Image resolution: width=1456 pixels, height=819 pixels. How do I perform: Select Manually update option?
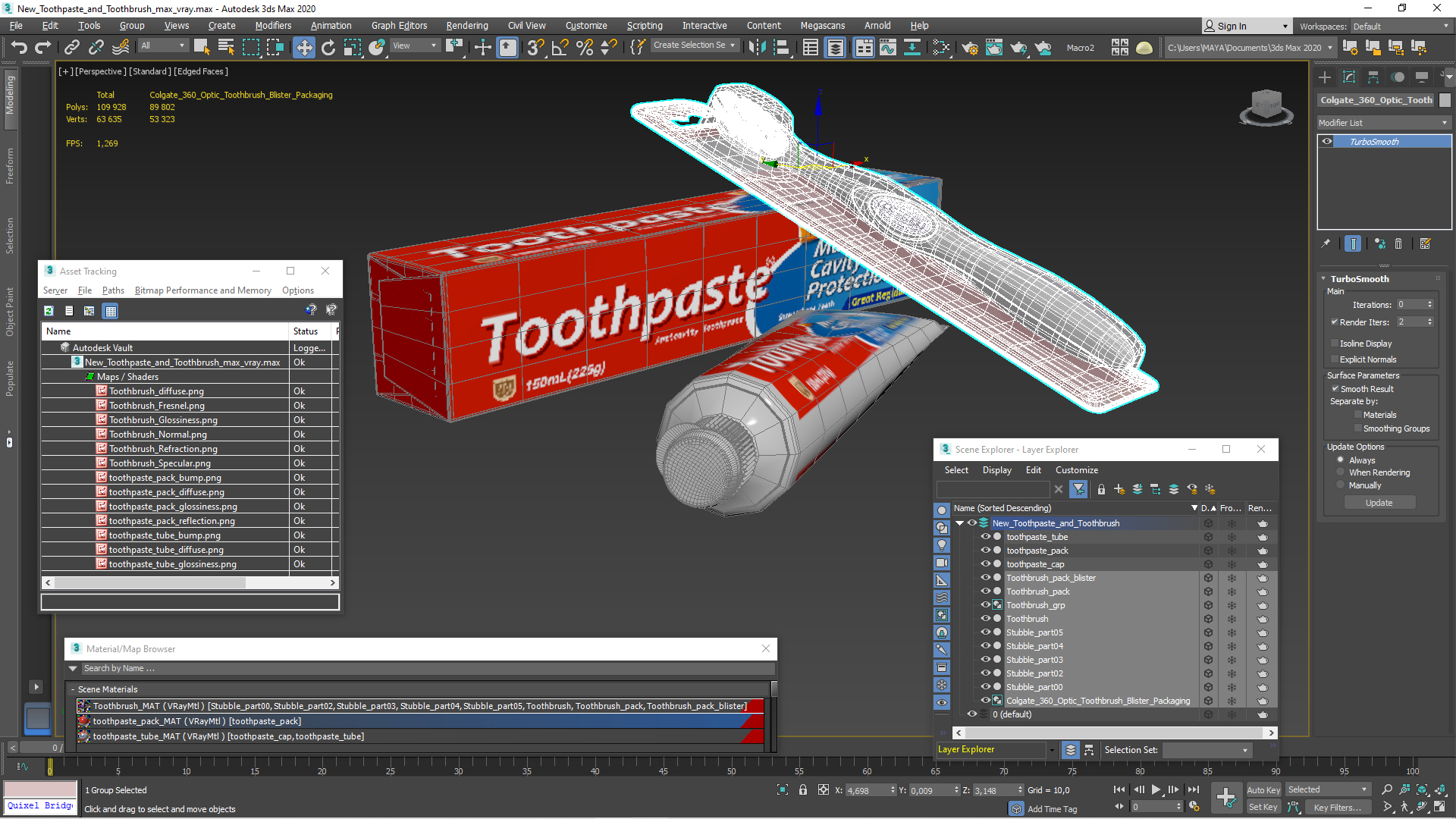pyautogui.click(x=1341, y=485)
